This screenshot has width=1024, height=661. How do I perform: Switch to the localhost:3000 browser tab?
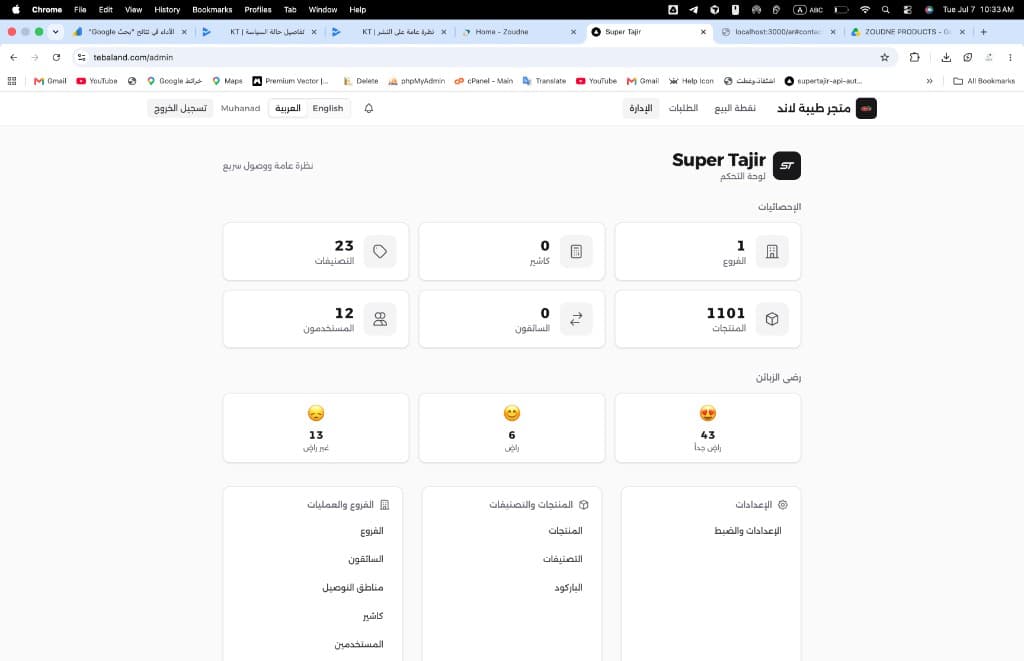[779, 31]
